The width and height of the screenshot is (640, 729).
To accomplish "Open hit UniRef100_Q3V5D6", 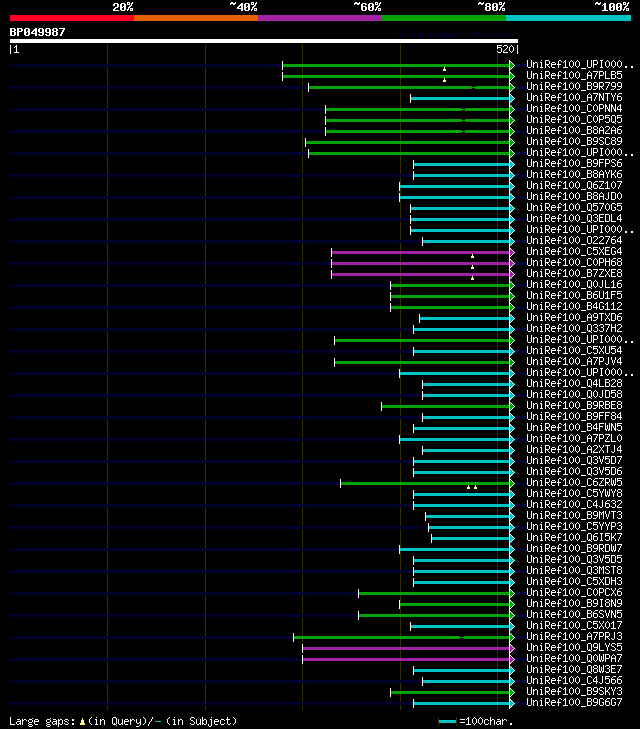I will (574, 471).
